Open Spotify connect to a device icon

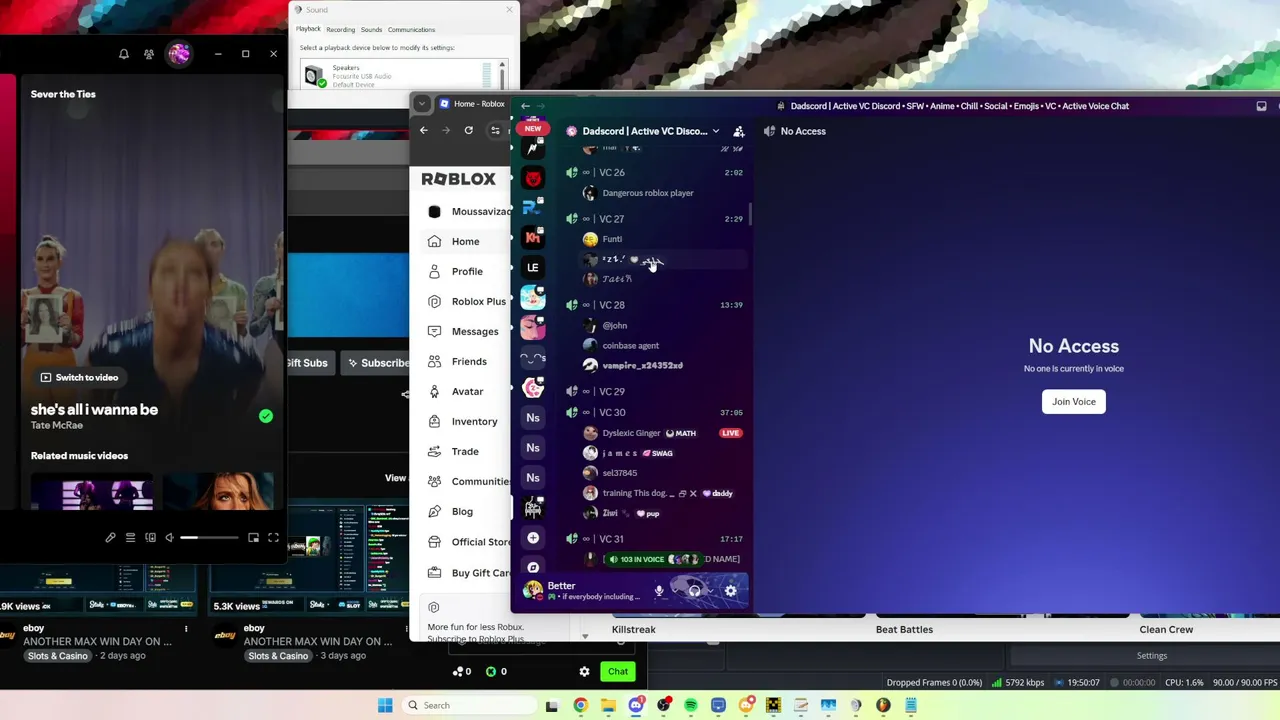point(150,538)
